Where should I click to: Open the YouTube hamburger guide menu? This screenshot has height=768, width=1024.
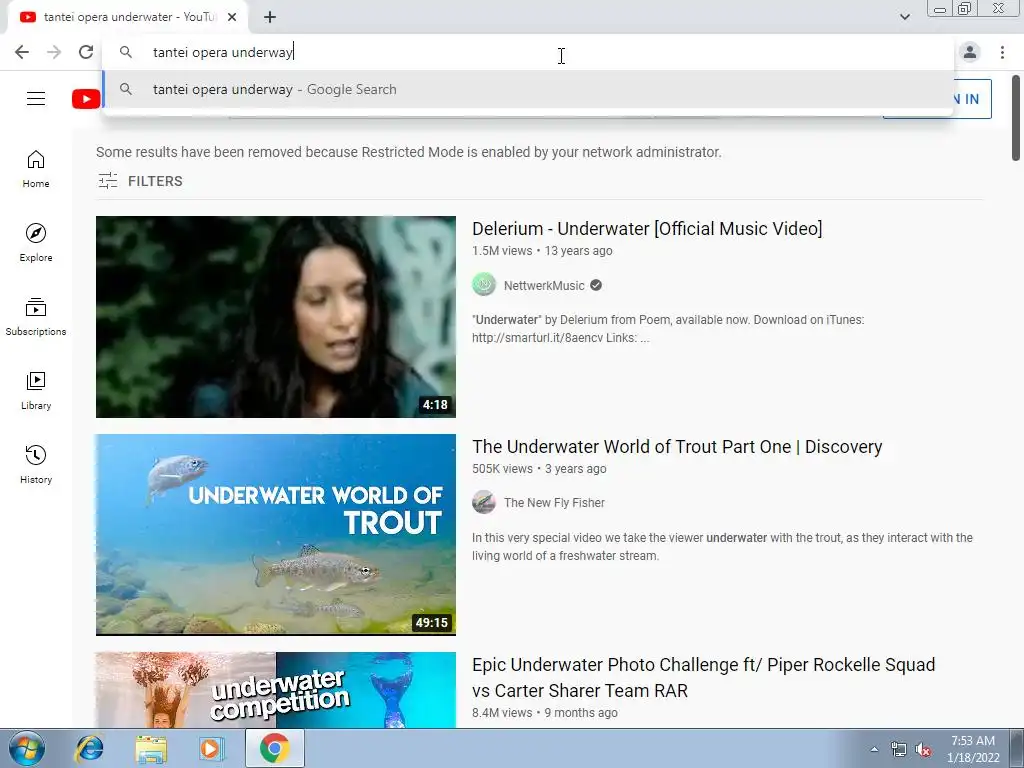click(x=36, y=99)
